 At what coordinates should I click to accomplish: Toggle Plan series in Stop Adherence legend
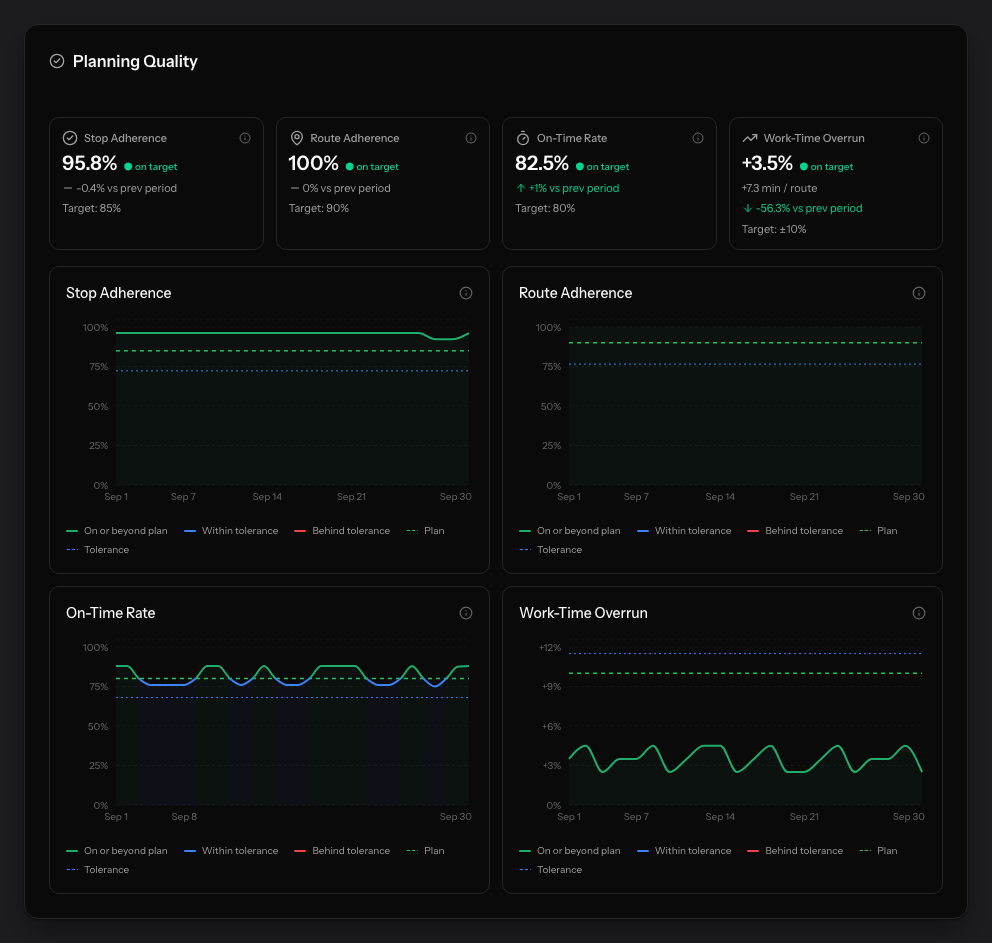click(x=425, y=531)
